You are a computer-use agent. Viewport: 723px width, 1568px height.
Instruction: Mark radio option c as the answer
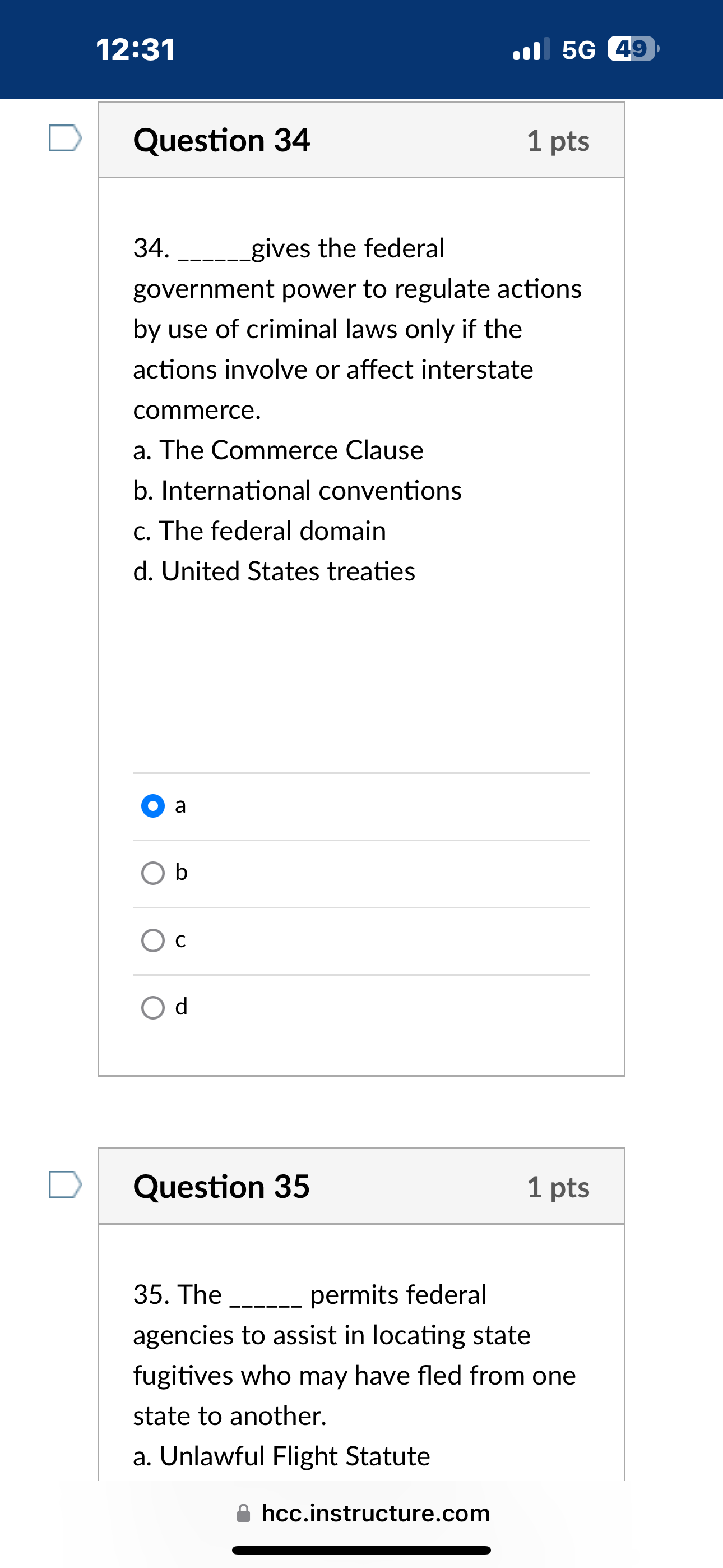click(x=153, y=940)
